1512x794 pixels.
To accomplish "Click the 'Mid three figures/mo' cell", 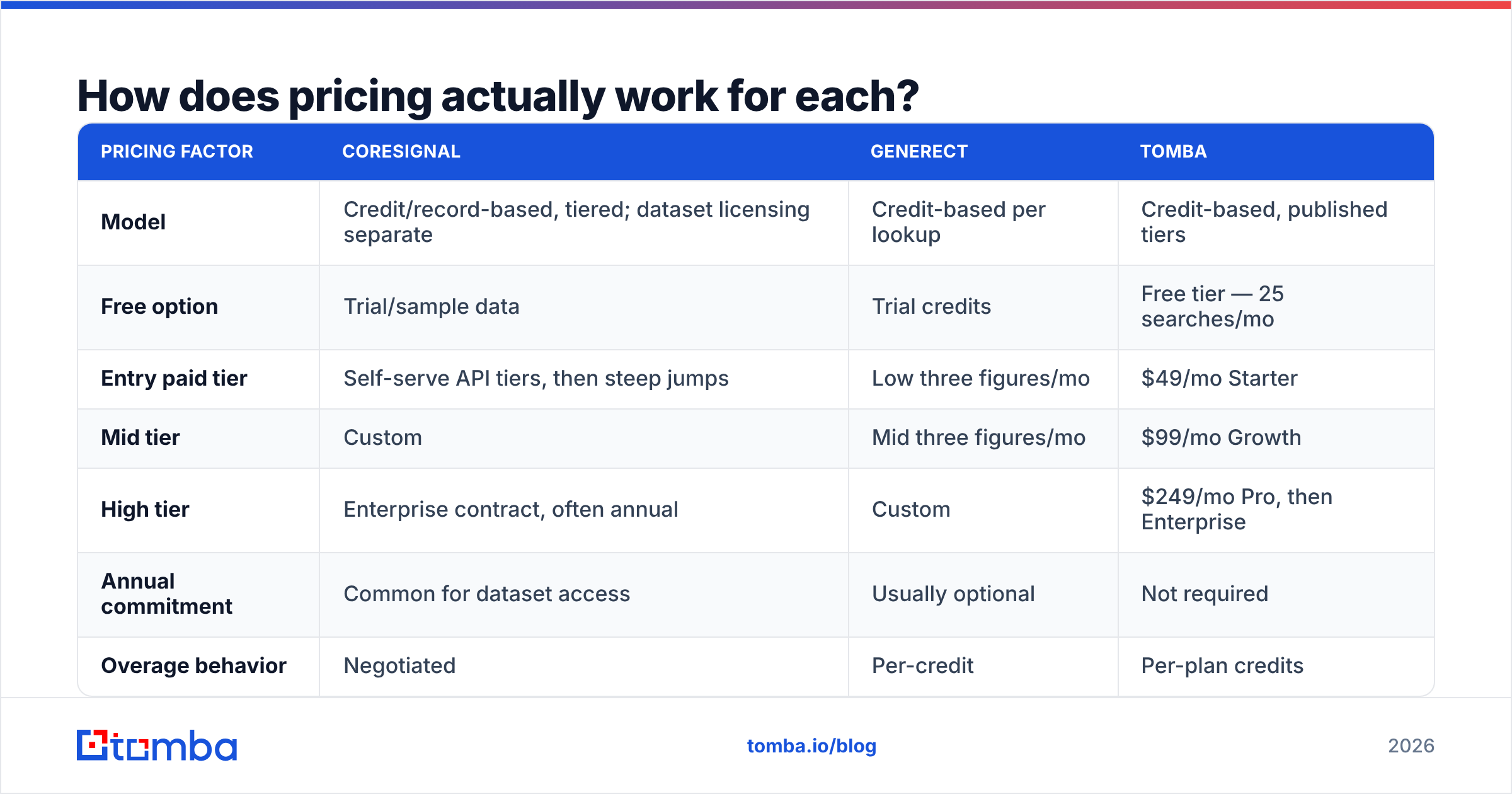I will 979,437.
